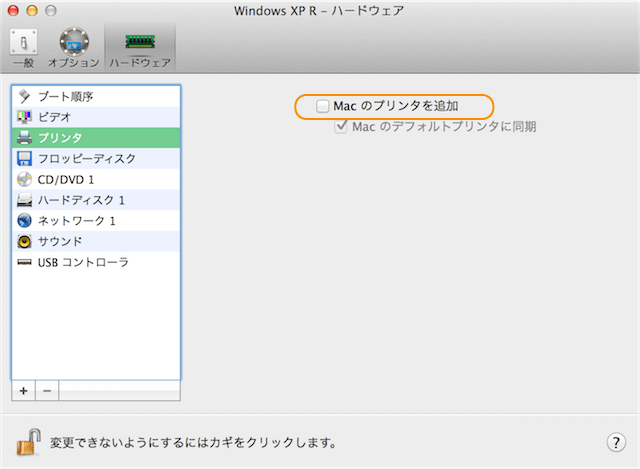Click the ネットワーク 1 globe icon

point(24,221)
